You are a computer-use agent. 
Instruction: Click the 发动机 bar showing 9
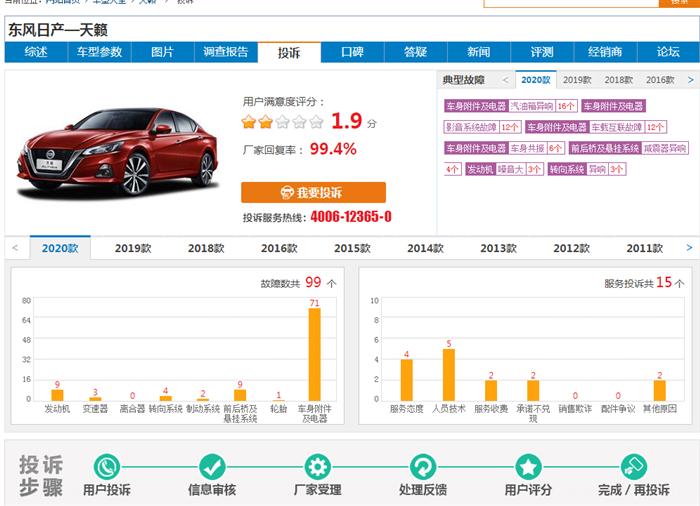(57, 395)
